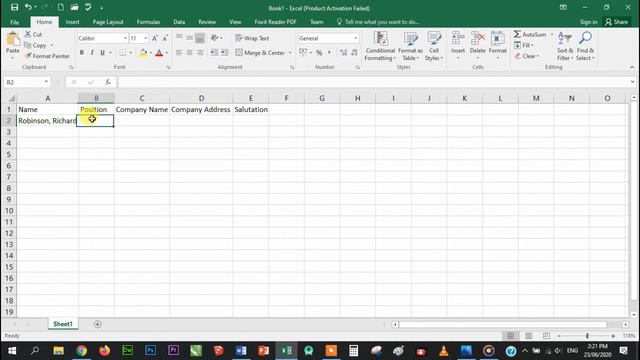Click the Insert Function fx icon

coord(108,82)
